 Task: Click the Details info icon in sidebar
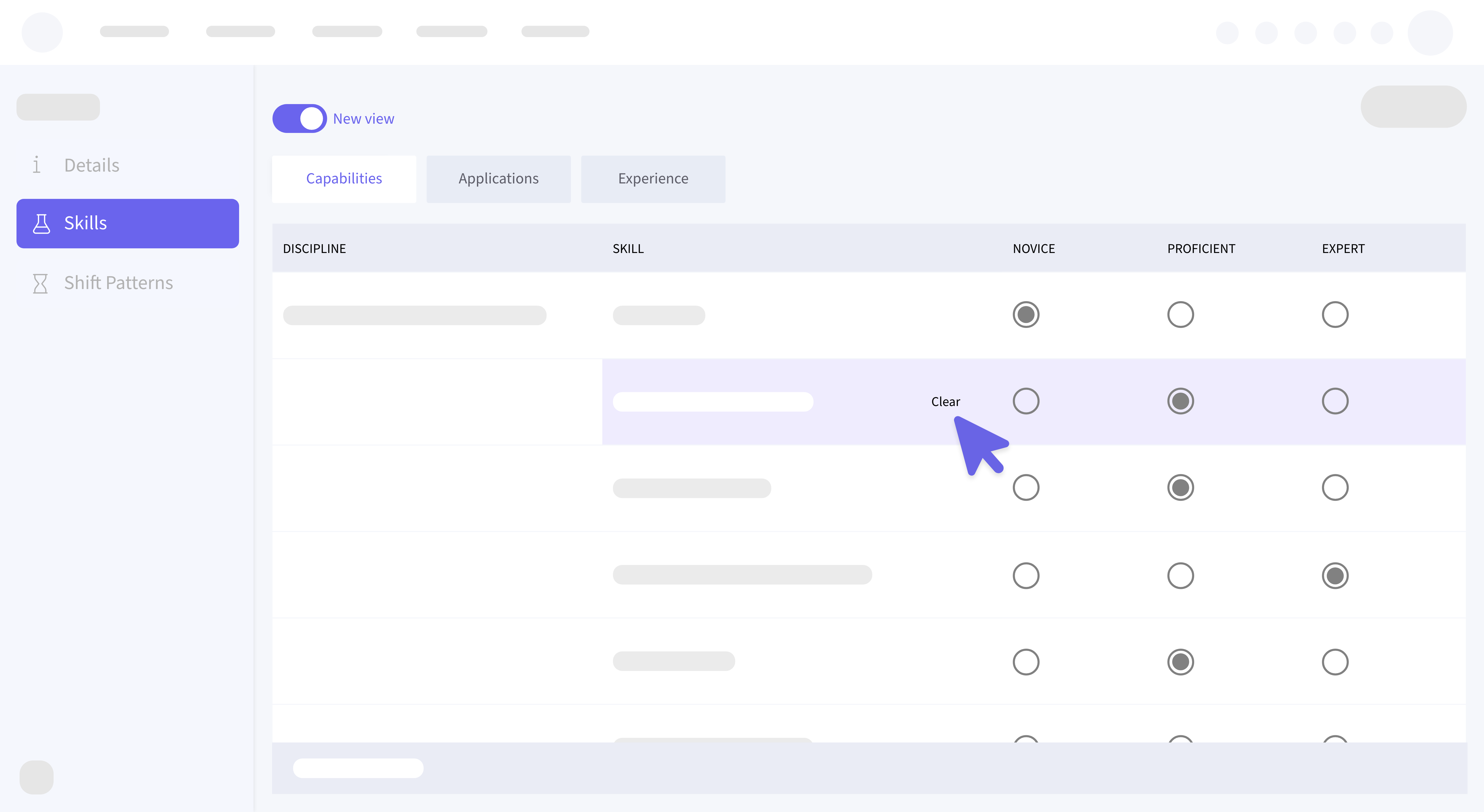coord(36,165)
